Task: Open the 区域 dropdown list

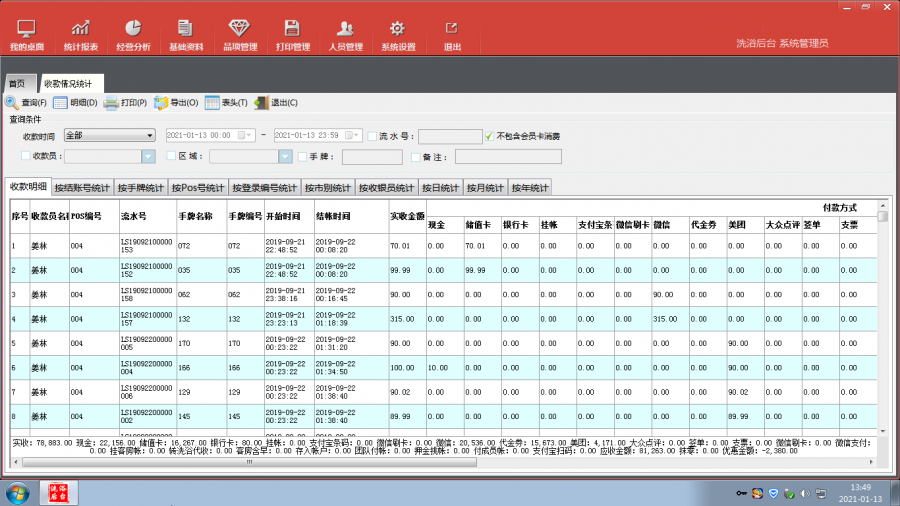Action: [284, 156]
